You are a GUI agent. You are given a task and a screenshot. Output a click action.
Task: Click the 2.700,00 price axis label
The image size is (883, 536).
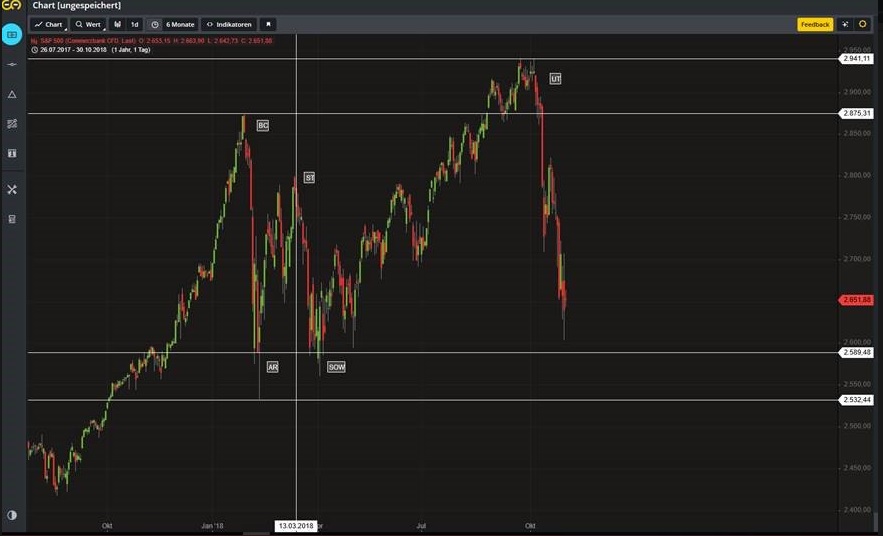coord(857,259)
